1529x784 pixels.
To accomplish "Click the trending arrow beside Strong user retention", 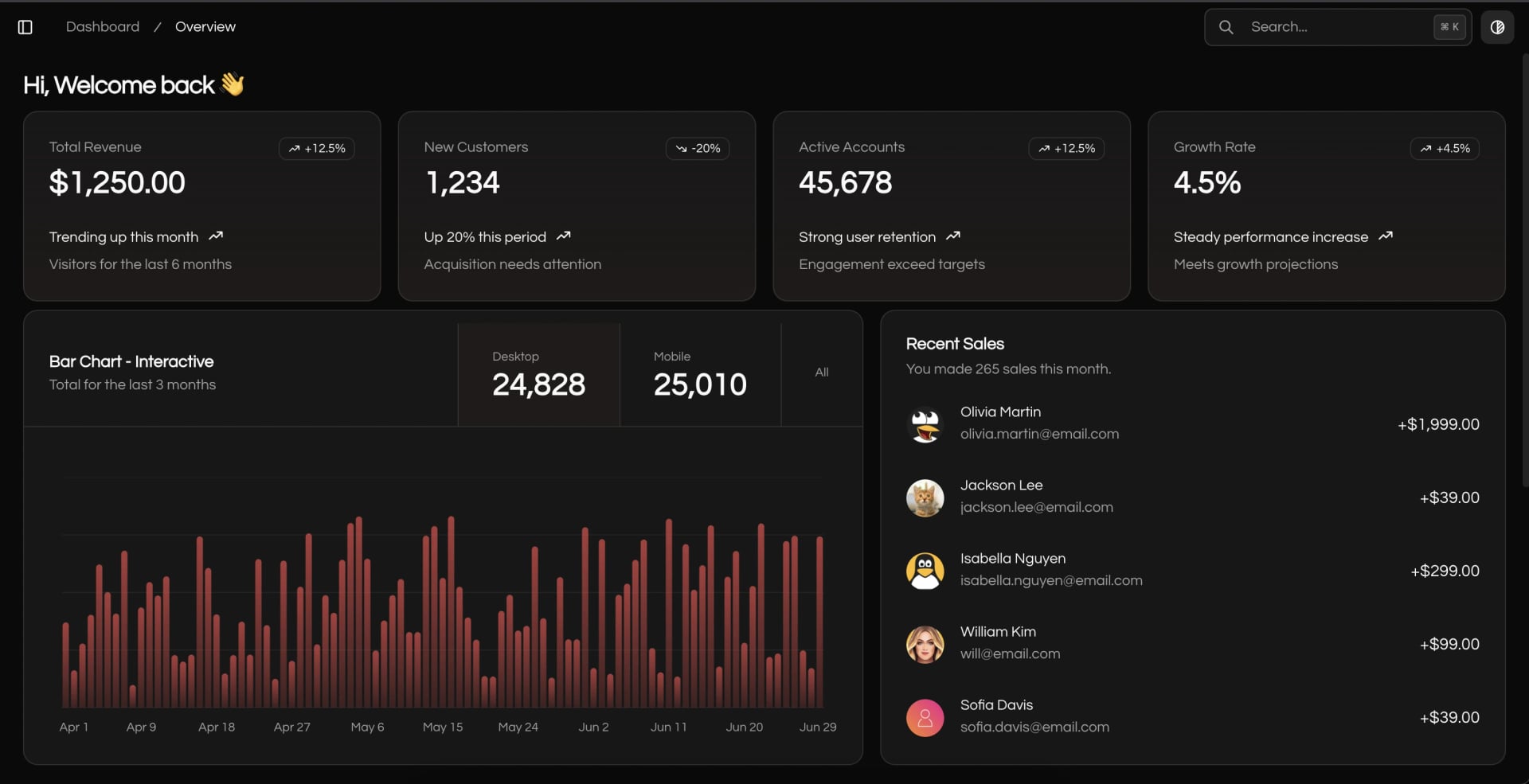I will [x=953, y=236].
